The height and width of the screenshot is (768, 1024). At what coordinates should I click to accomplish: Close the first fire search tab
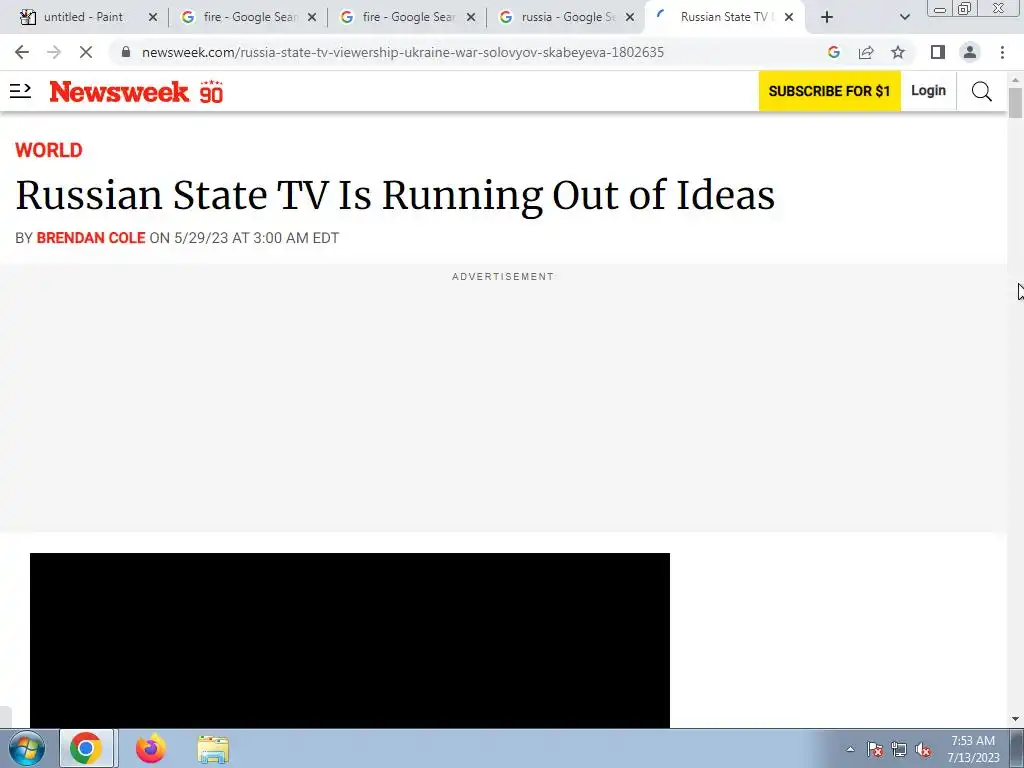[312, 18]
